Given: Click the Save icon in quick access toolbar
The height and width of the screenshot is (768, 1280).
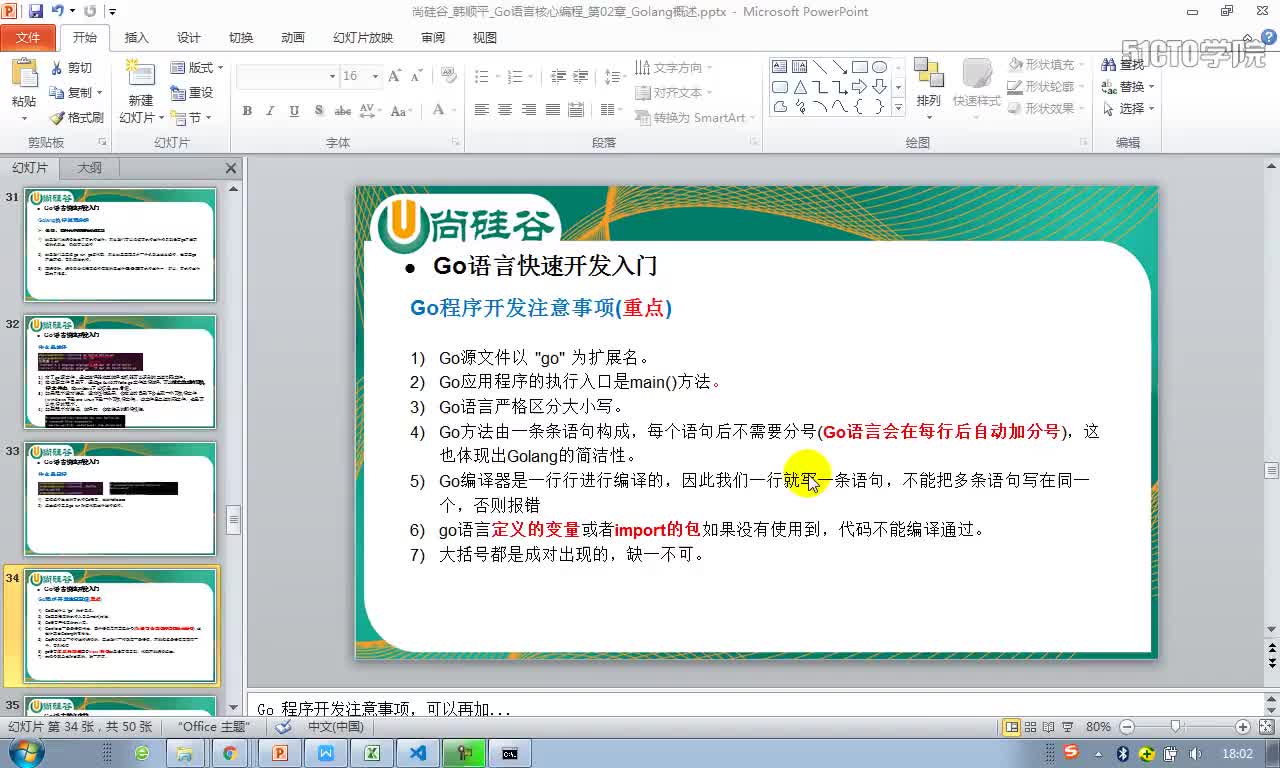Looking at the screenshot, I should pos(36,11).
